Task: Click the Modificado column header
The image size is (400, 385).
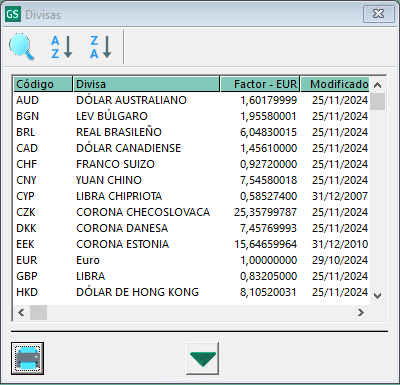Action: 335,84
